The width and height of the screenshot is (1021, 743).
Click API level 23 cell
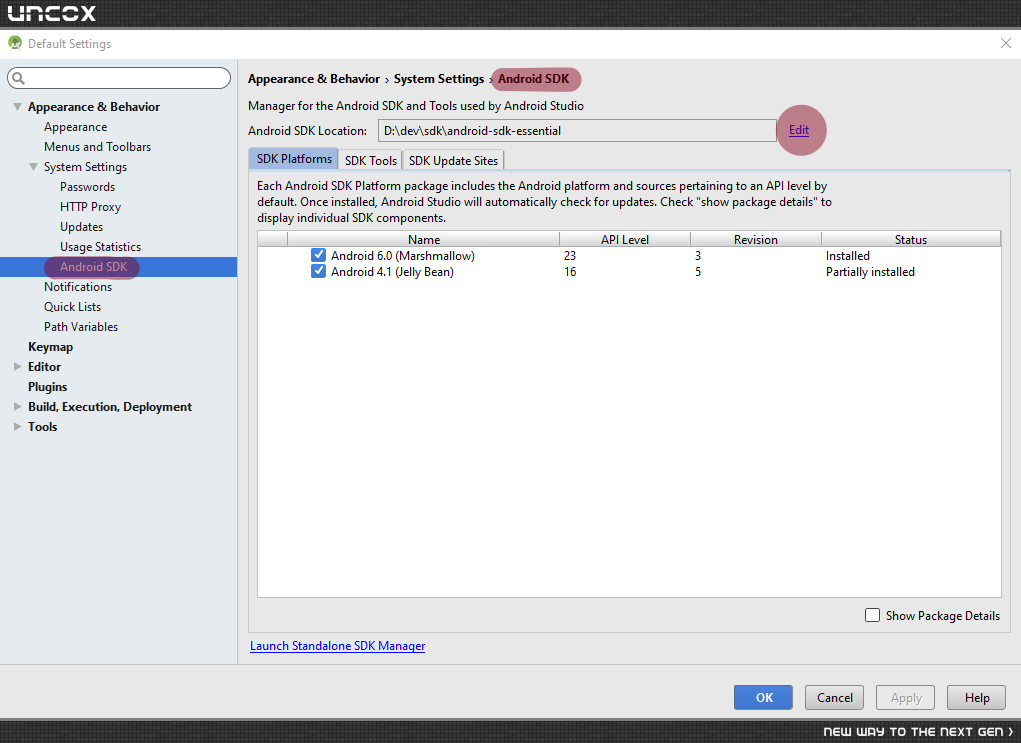[570, 256]
